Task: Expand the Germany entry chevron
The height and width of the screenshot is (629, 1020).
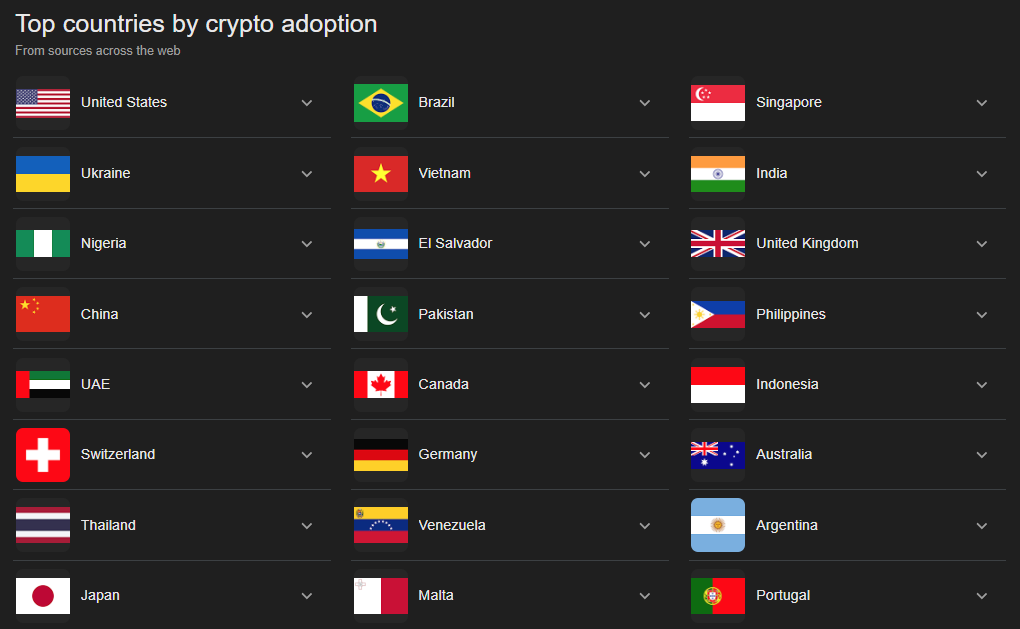Action: (x=645, y=455)
